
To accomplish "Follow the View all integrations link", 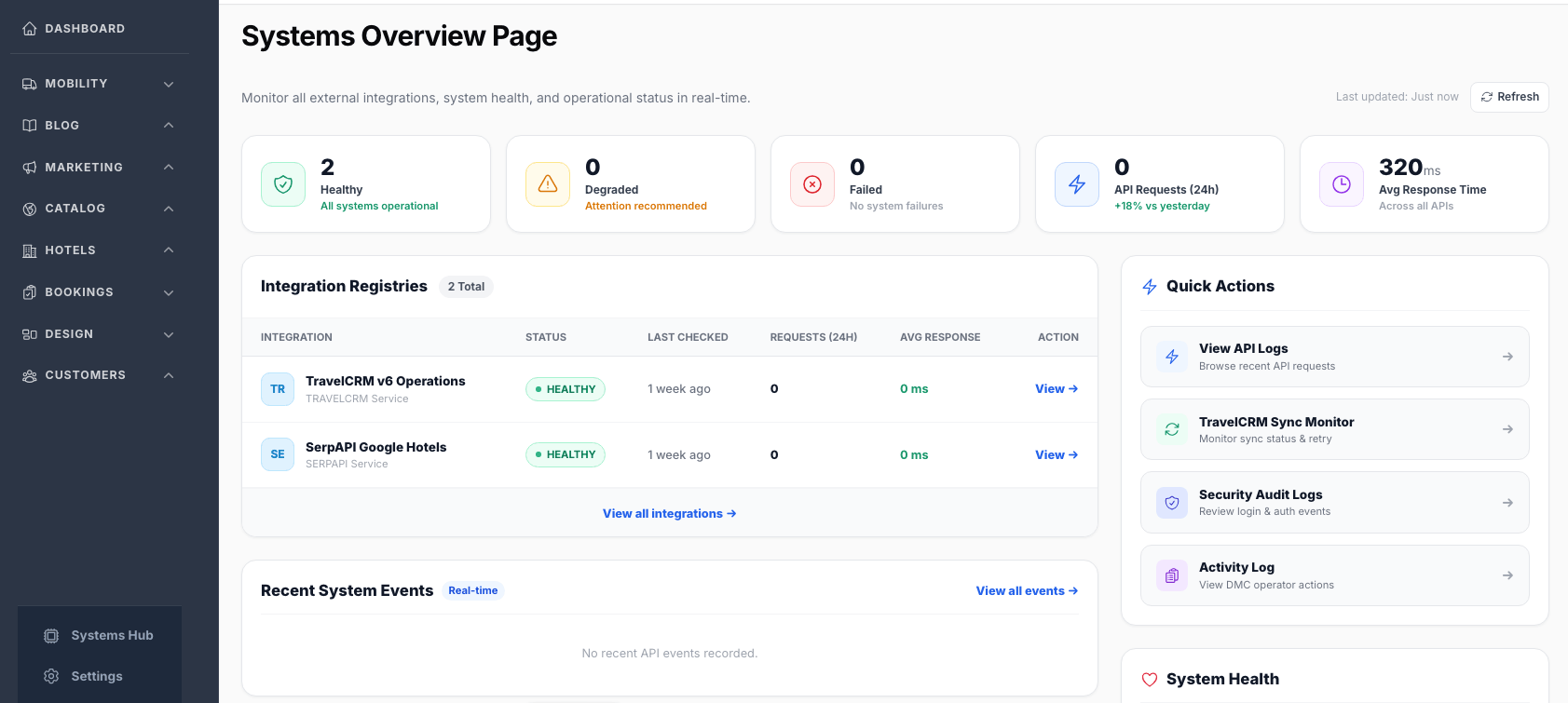I will 670,514.
